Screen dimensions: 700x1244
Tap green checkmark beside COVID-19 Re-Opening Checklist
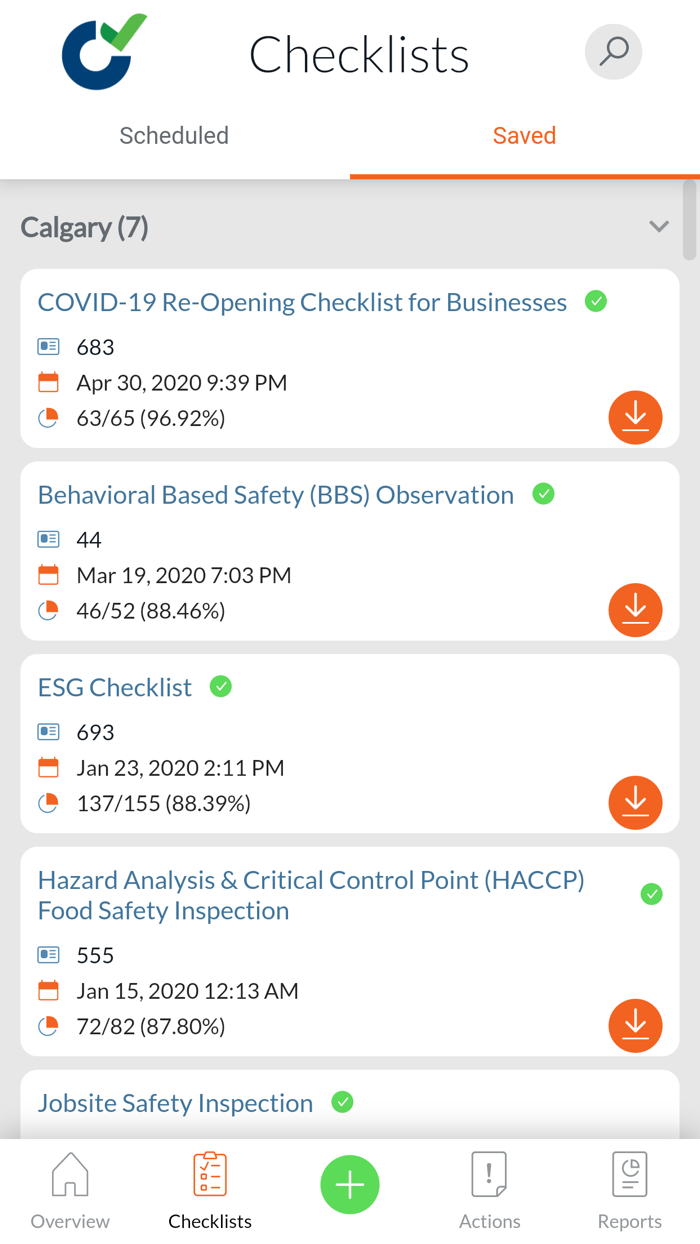coord(596,301)
